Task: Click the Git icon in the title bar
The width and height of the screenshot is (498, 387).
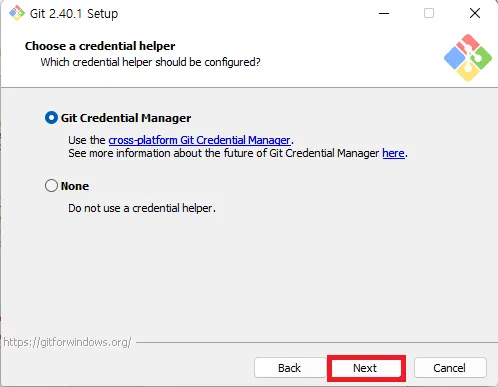Action: click(x=17, y=13)
